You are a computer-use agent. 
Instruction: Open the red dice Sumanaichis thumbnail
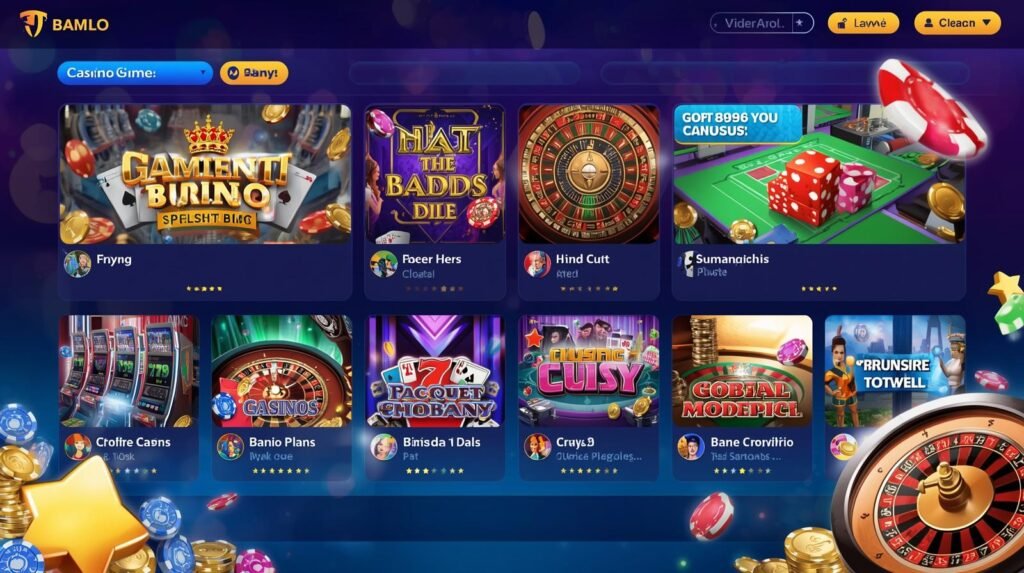tap(819, 174)
